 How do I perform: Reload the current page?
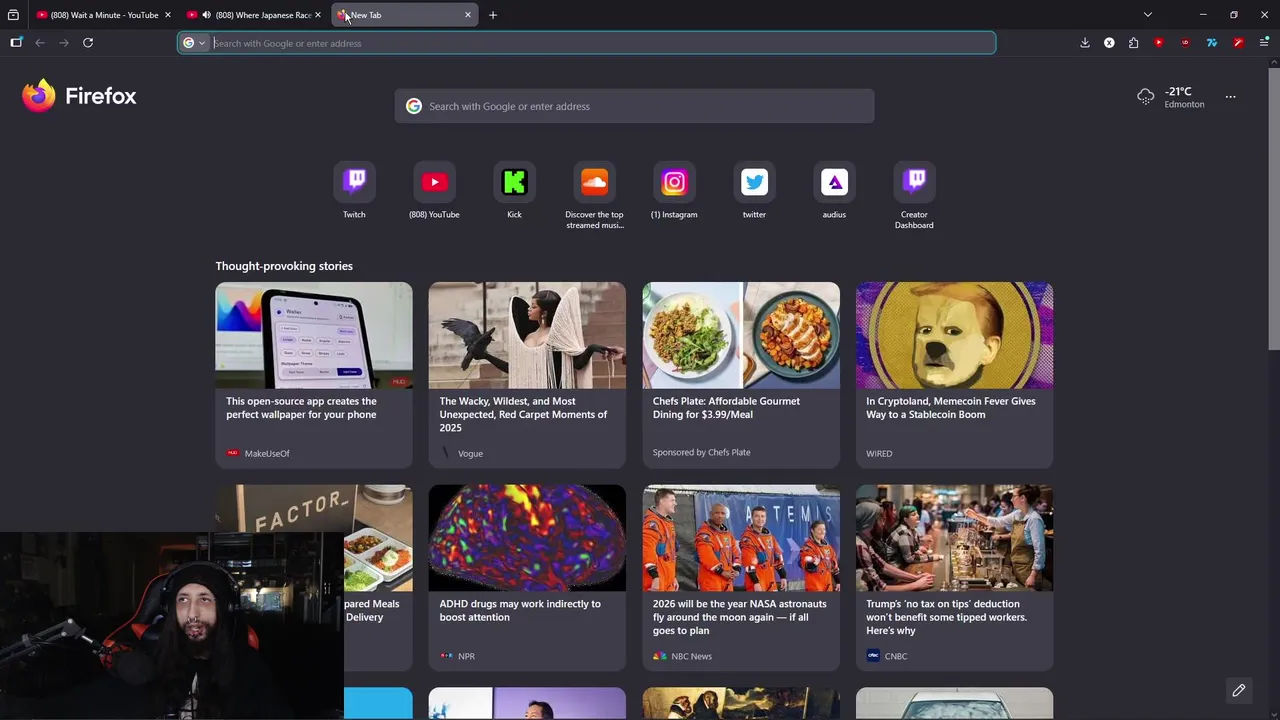[88, 43]
